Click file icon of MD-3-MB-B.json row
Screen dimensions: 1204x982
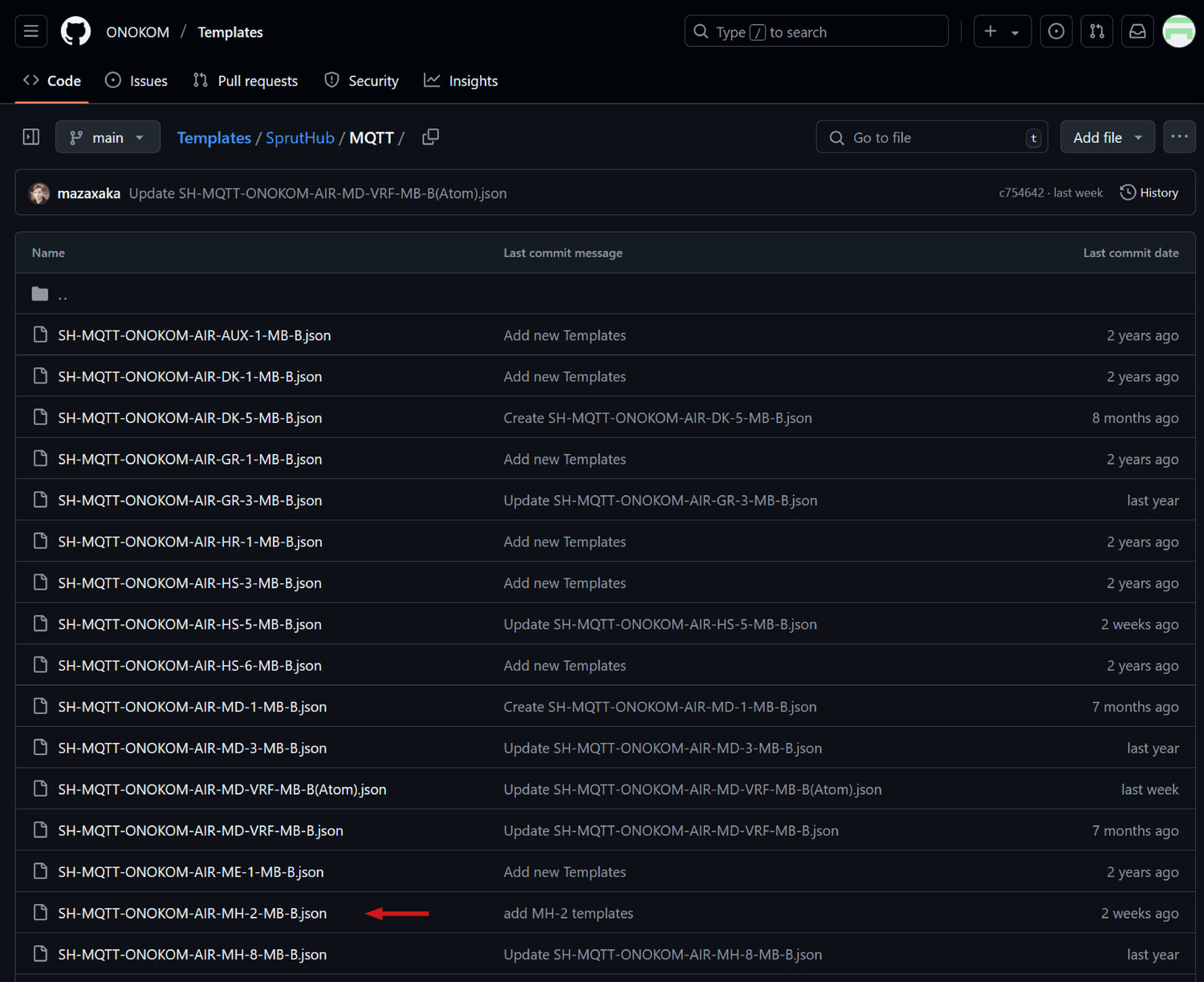coord(40,748)
